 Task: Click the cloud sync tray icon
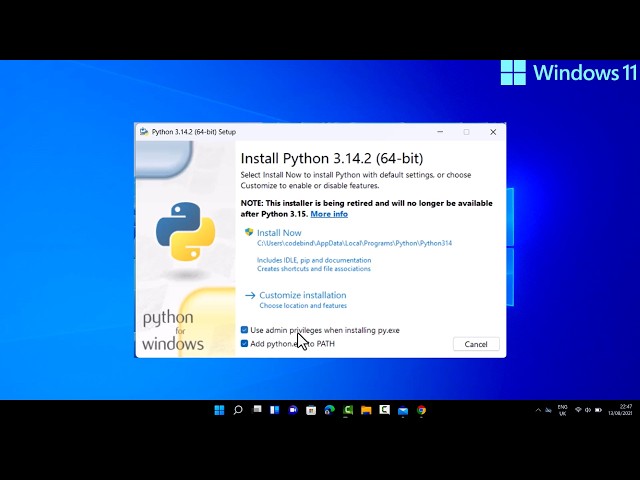coord(549,410)
